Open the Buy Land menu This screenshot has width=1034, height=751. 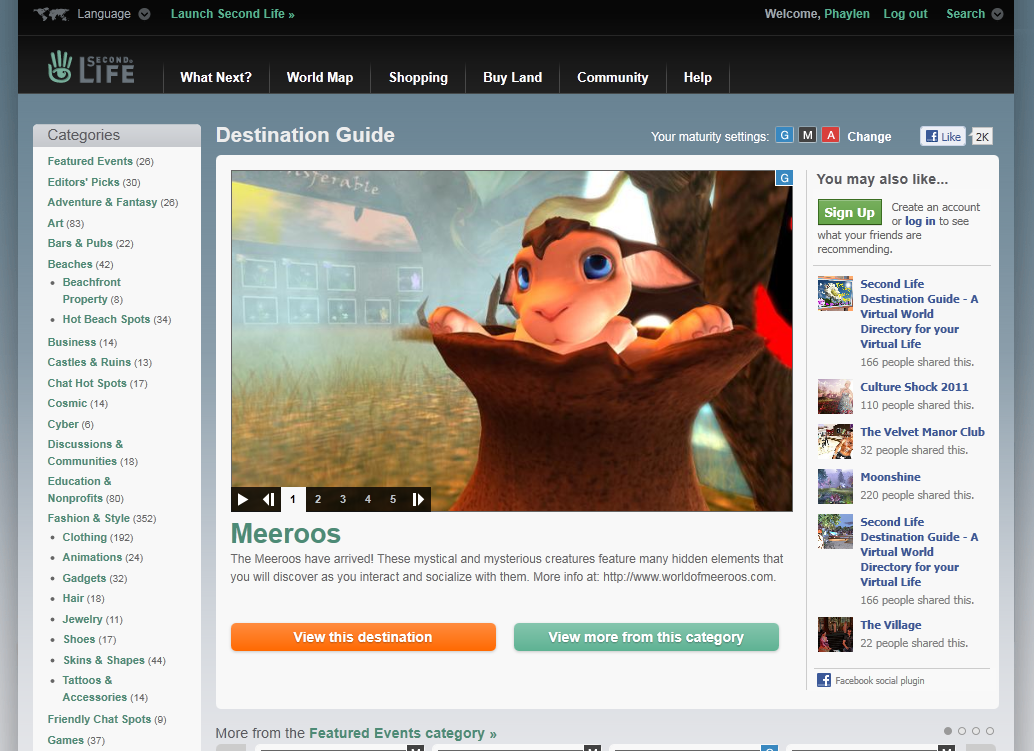512,78
